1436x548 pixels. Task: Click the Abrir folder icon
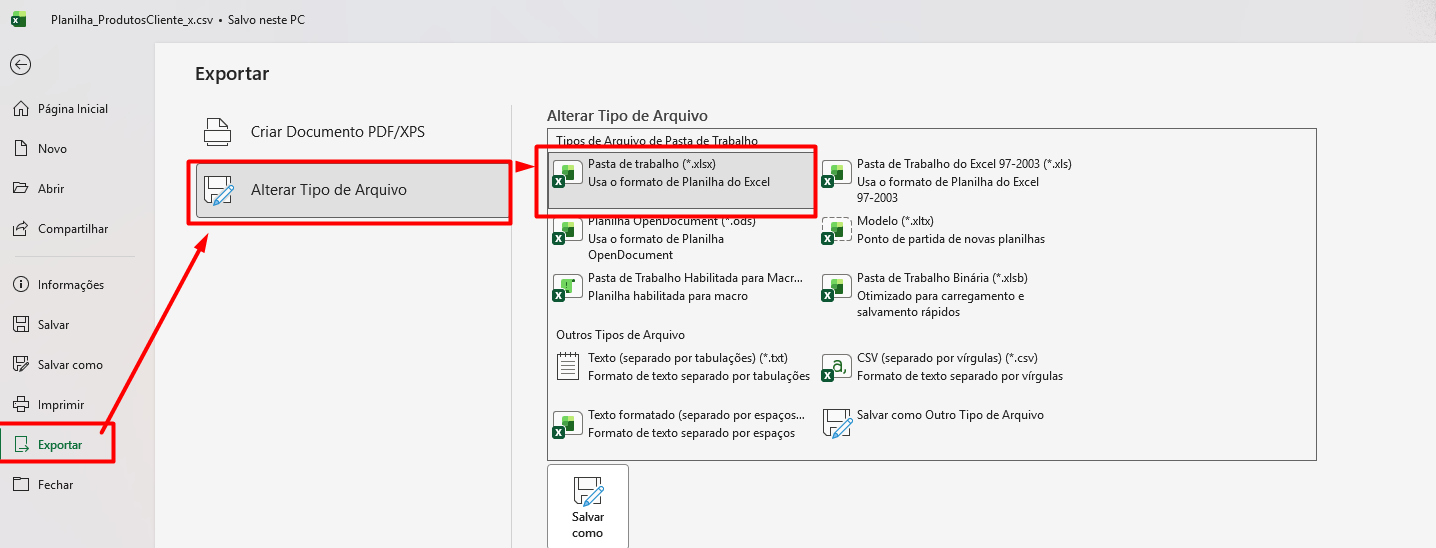pos(20,189)
